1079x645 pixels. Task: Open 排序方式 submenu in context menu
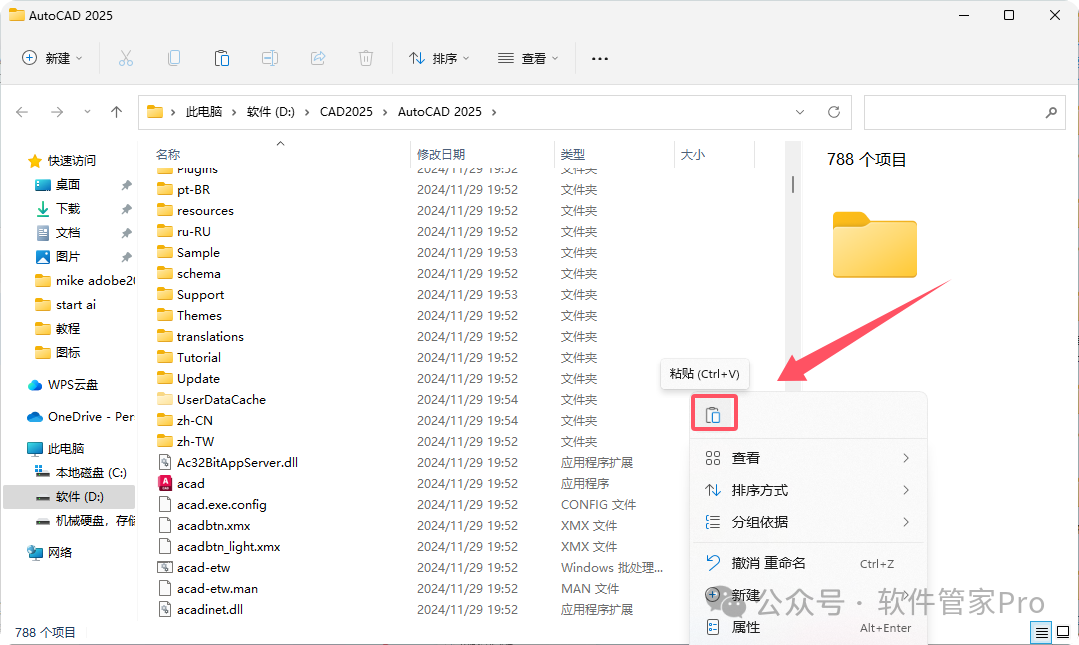point(808,490)
